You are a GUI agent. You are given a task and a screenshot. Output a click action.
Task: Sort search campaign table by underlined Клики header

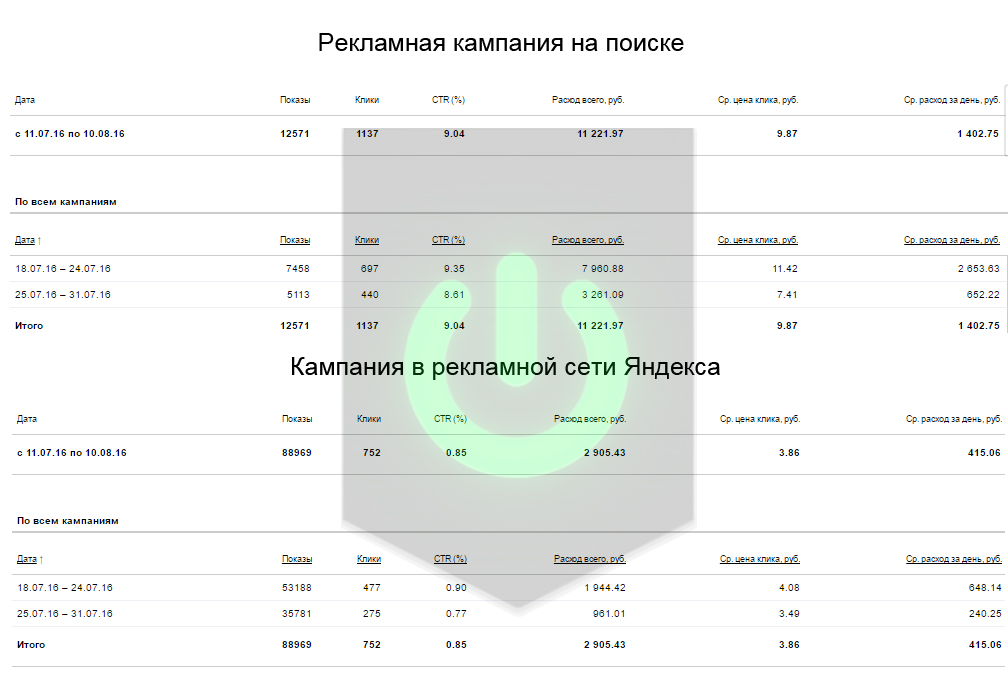coord(366,240)
